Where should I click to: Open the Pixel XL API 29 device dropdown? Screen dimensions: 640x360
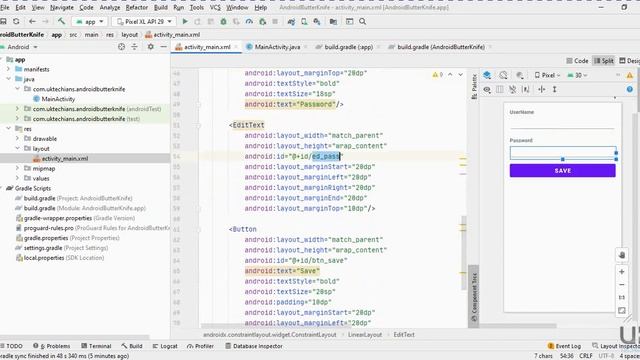144,21
